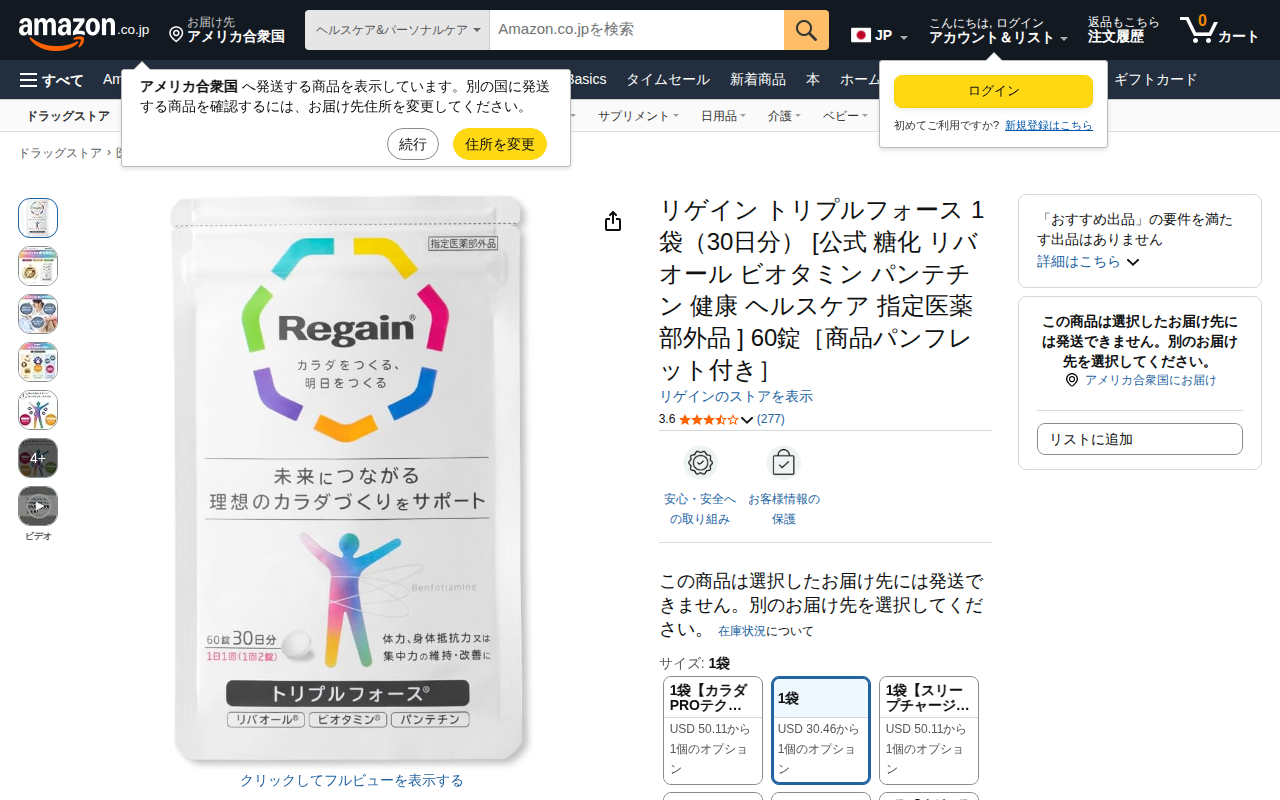Click the yellow 住所を変更 button

500,144
